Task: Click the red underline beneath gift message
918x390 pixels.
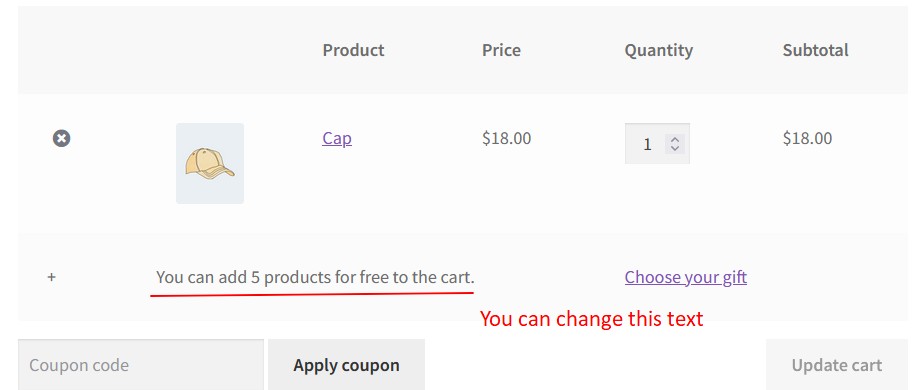Action: point(312,293)
